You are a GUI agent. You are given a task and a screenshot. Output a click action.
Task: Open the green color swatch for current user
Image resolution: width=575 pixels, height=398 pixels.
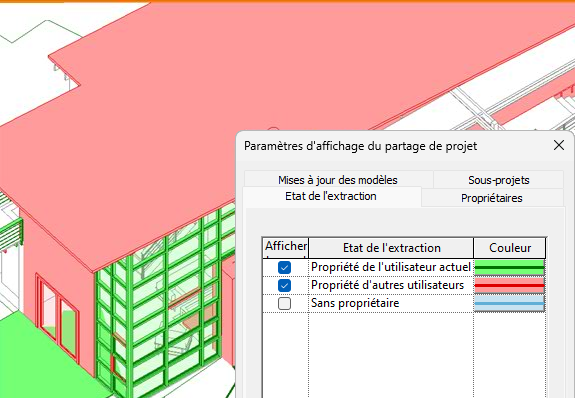509,267
